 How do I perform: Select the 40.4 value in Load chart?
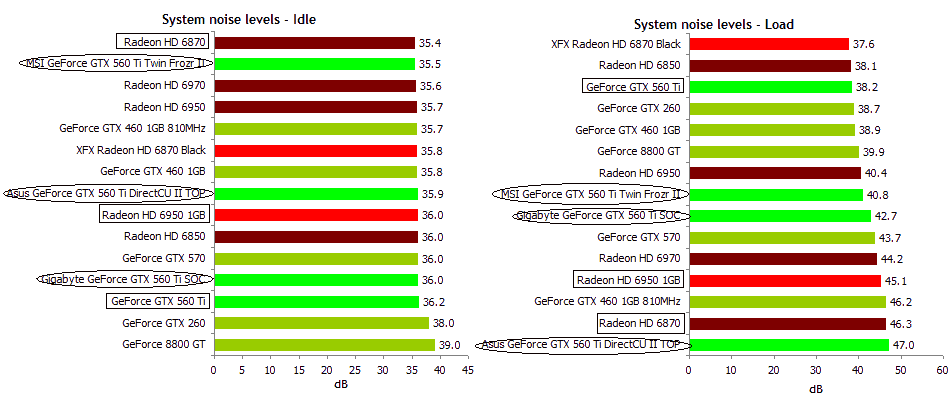click(x=875, y=173)
